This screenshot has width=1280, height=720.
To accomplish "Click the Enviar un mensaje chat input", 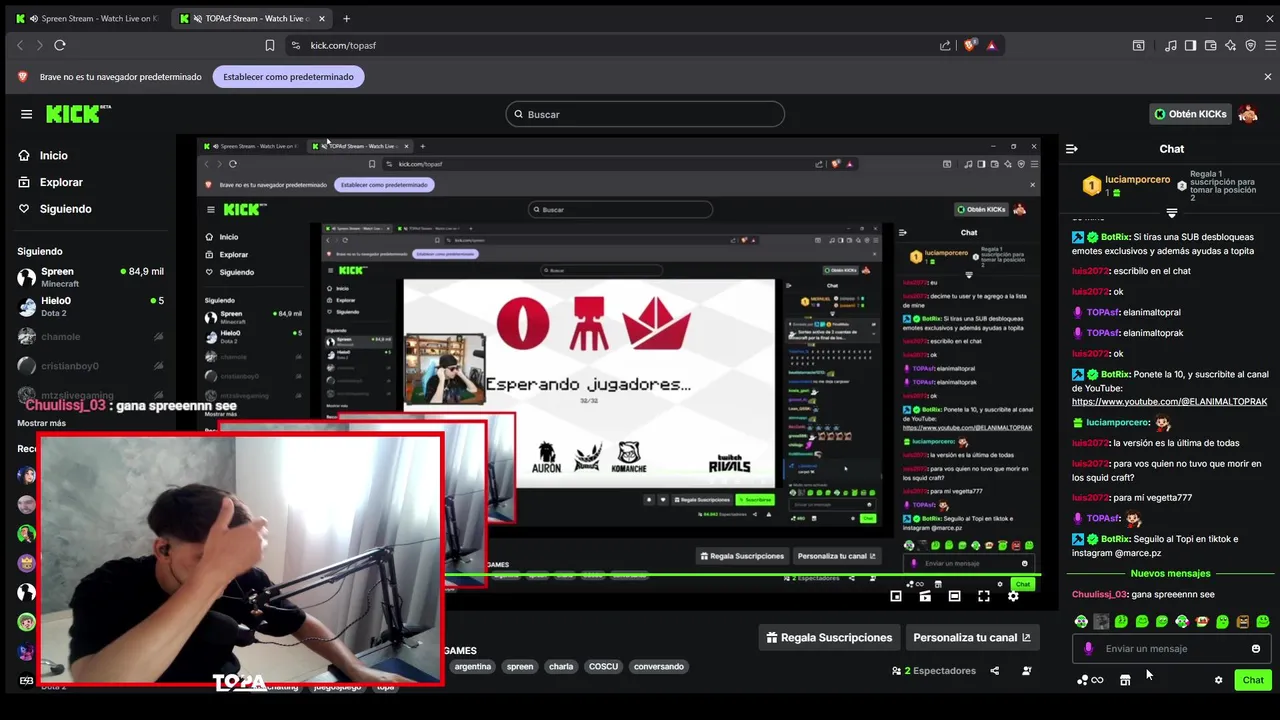I will point(1172,649).
